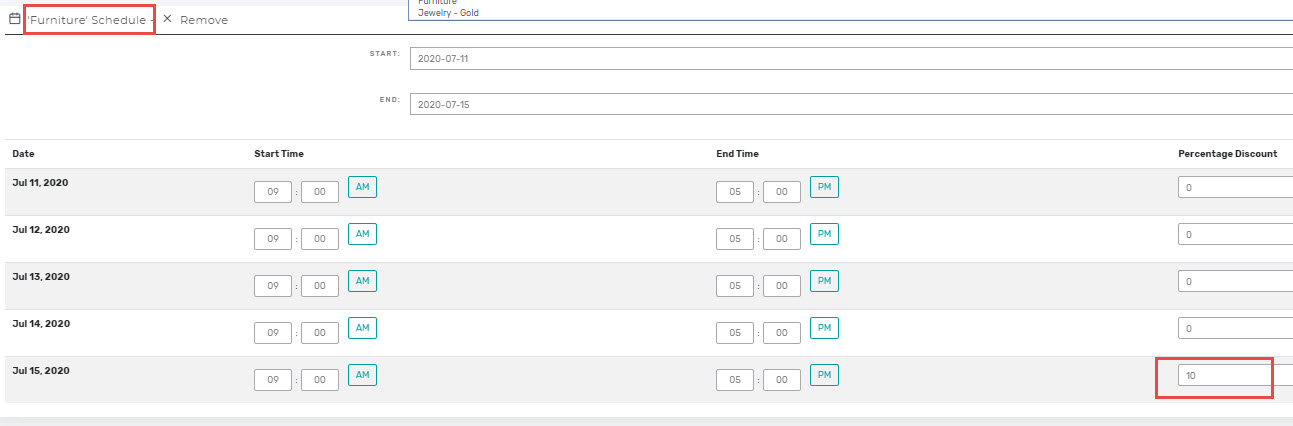Click the Percentage Discount column header
Image resolution: width=1293 pixels, height=426 pixels.
pyautogui.click(x=1227, y=154)
